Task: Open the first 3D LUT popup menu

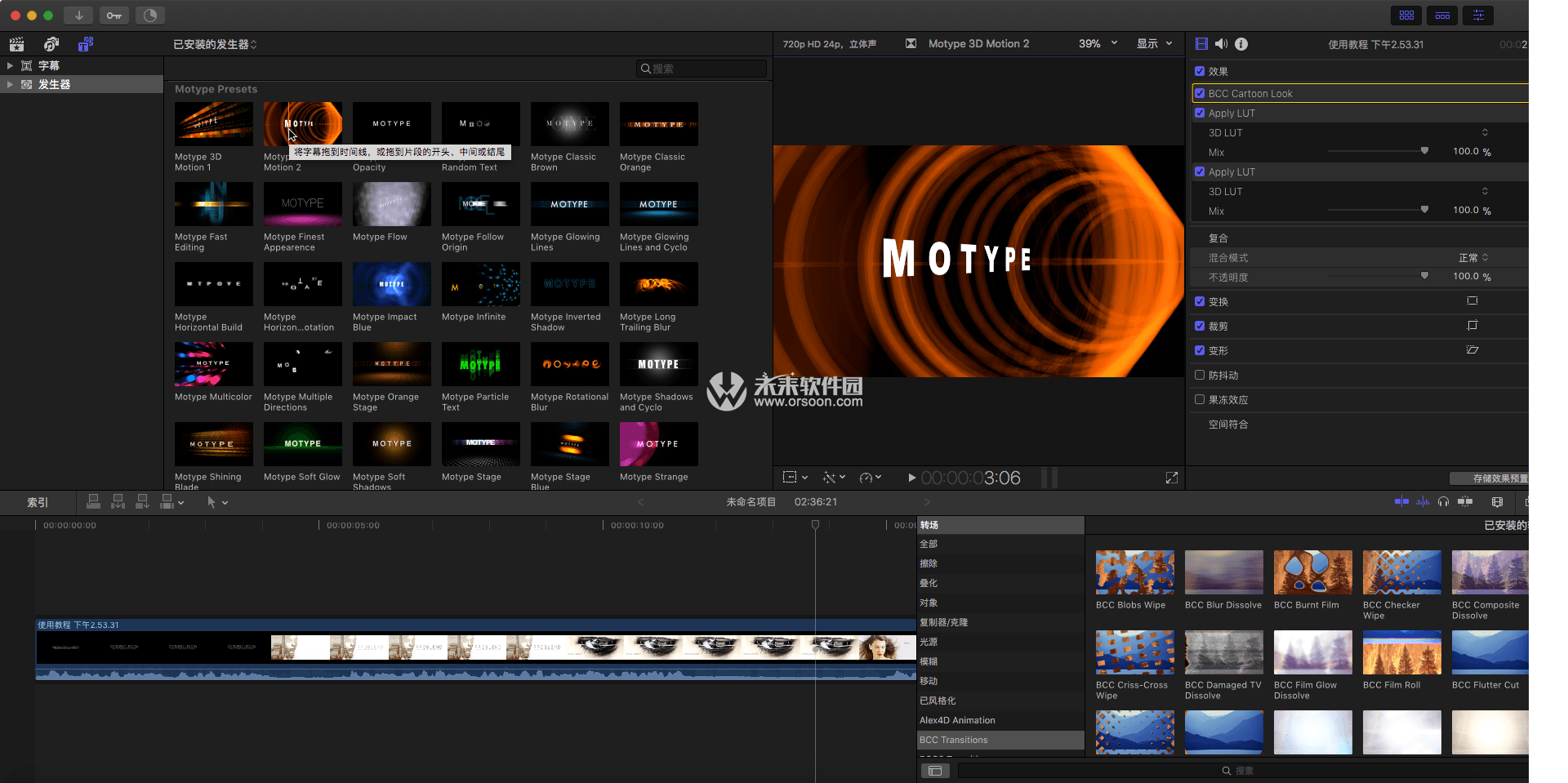Action: pyautogui.click(x=1485, y=132)
